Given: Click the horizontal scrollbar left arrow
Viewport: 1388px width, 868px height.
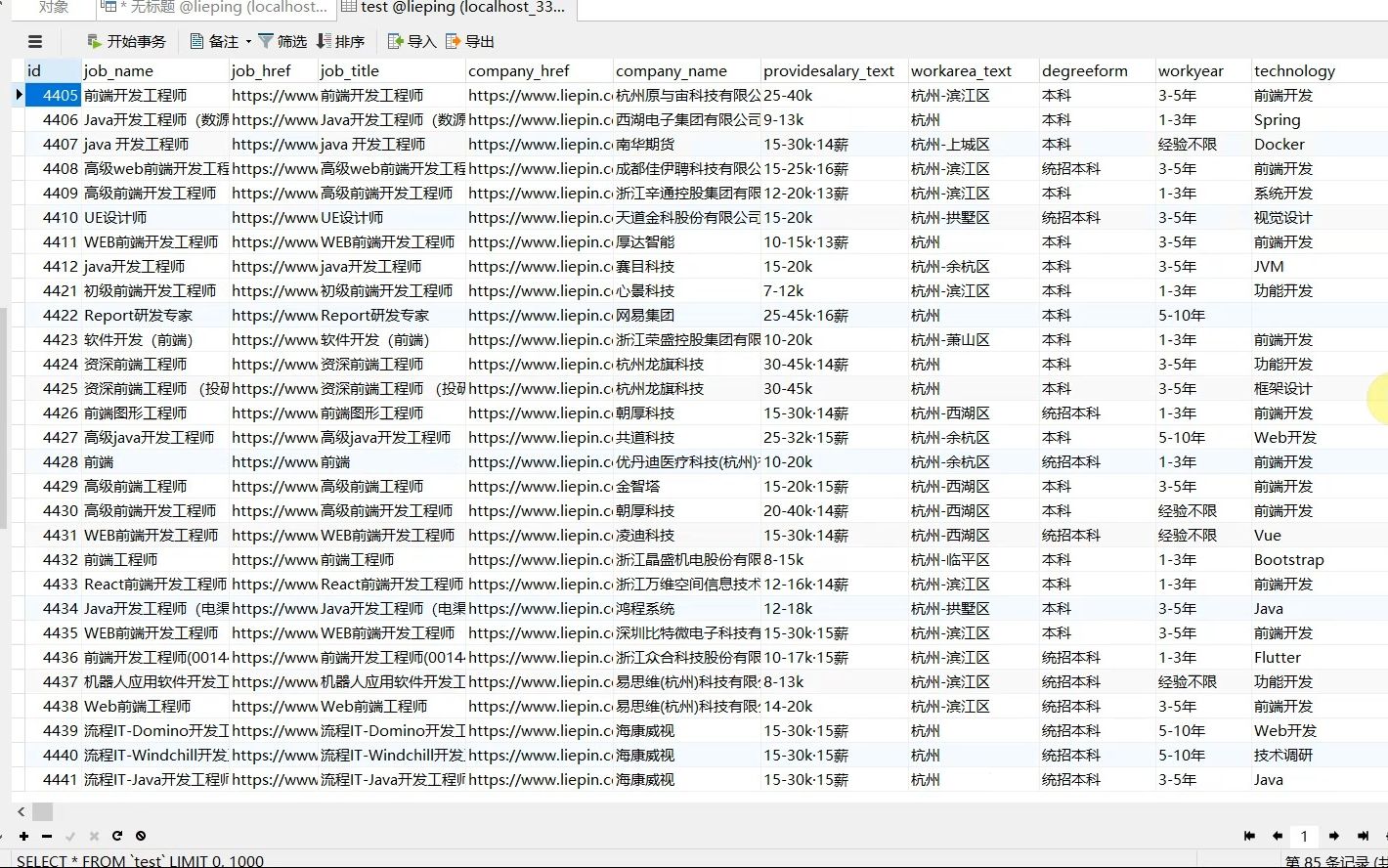Looking at the screenshot, I should 22,811.
